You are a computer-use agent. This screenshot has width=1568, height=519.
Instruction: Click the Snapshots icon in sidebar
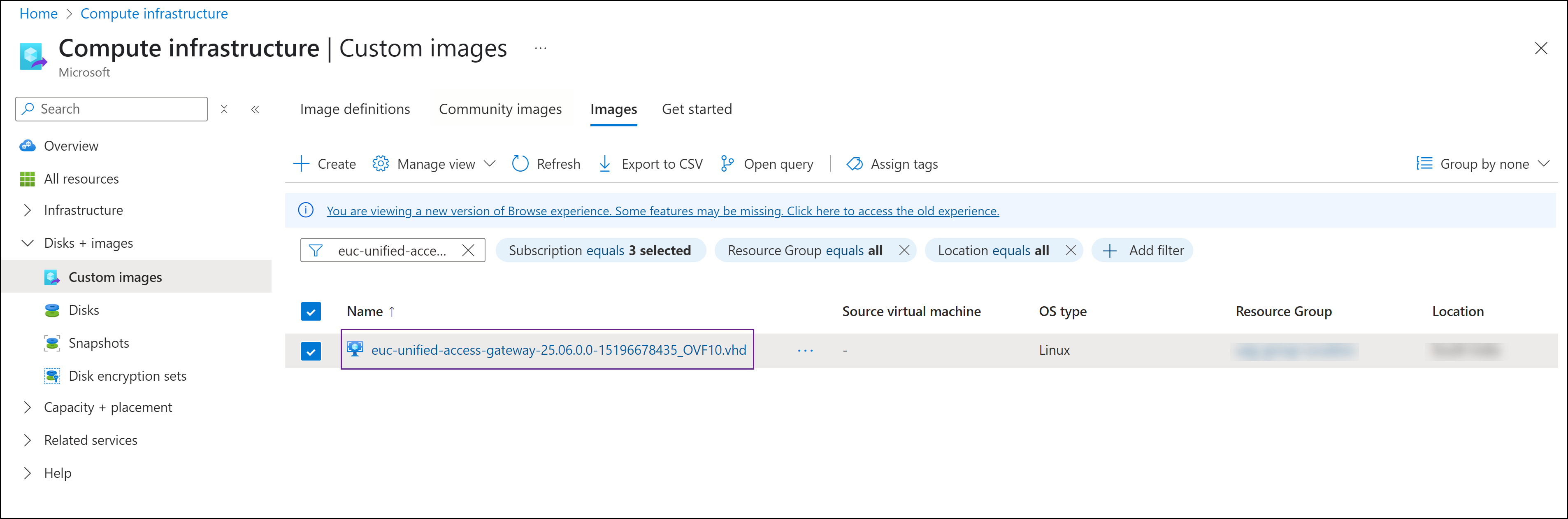pos(52,343)
